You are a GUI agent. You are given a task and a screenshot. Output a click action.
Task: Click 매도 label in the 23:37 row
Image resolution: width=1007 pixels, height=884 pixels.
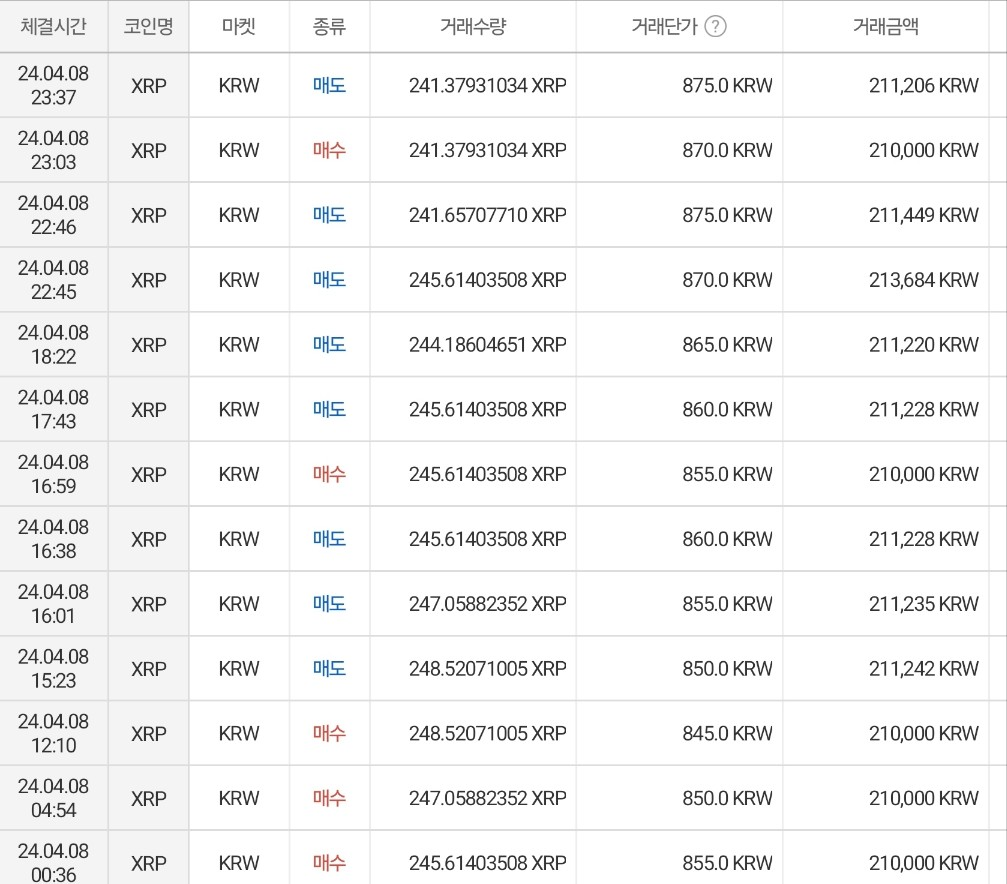point(329,85)
